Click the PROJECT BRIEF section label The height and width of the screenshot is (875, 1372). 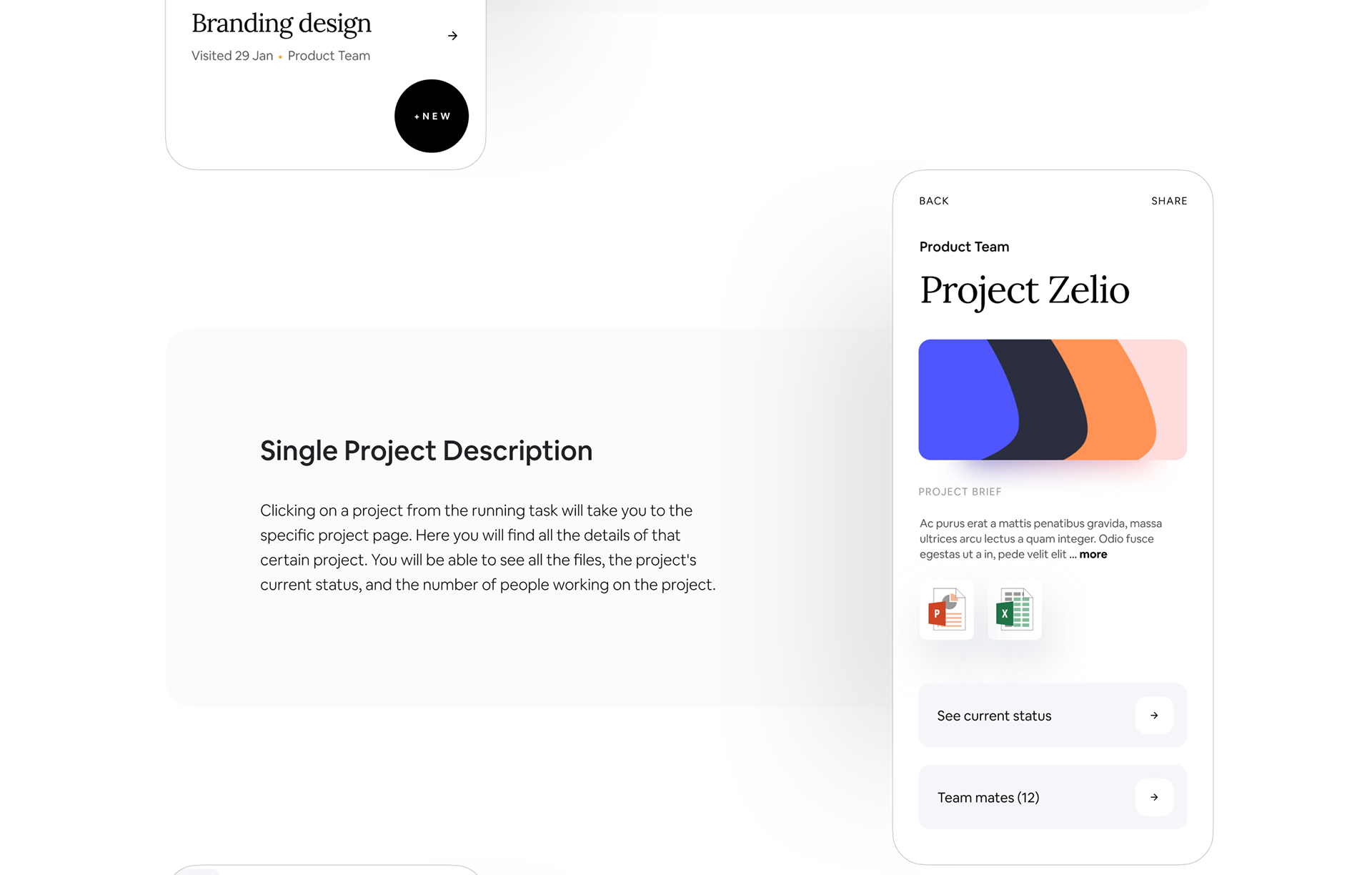960,492
